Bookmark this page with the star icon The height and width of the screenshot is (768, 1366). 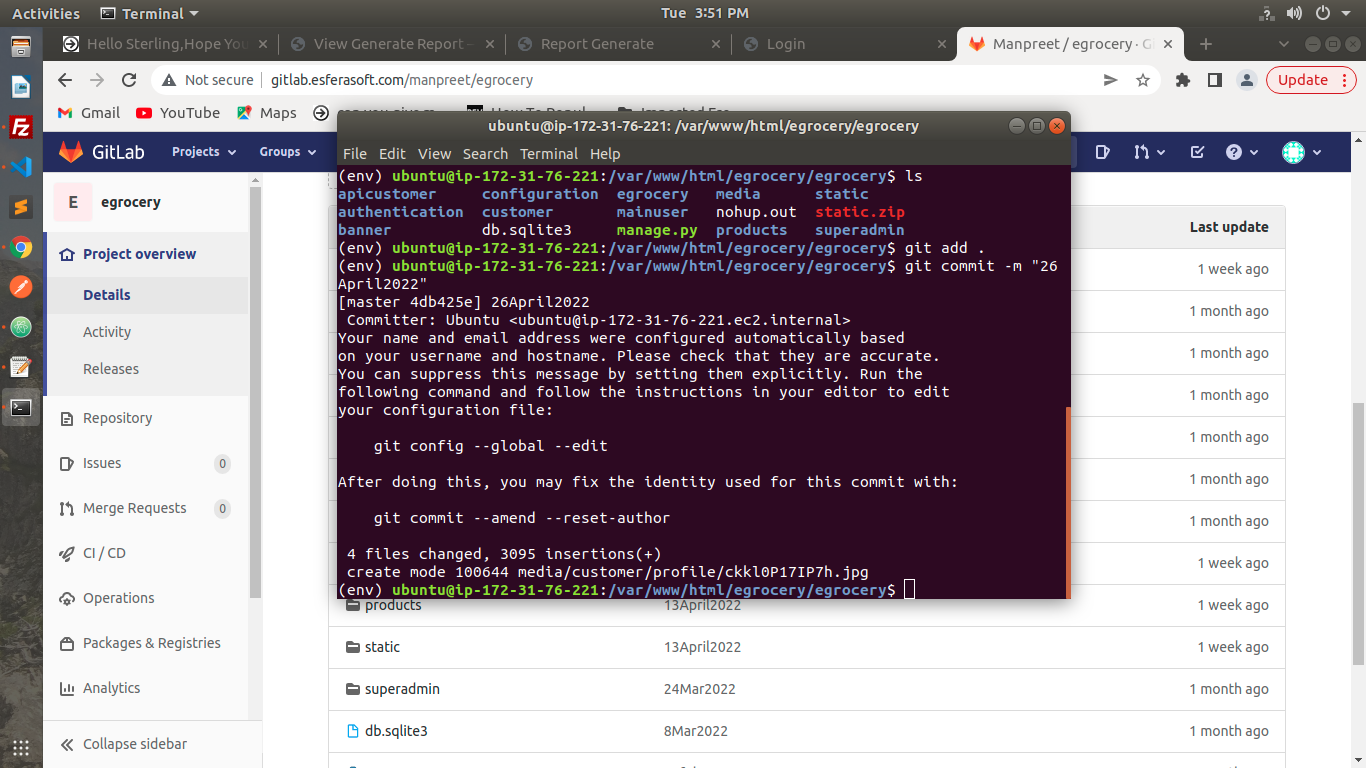pyautogui.click(x=1142, y=80)
